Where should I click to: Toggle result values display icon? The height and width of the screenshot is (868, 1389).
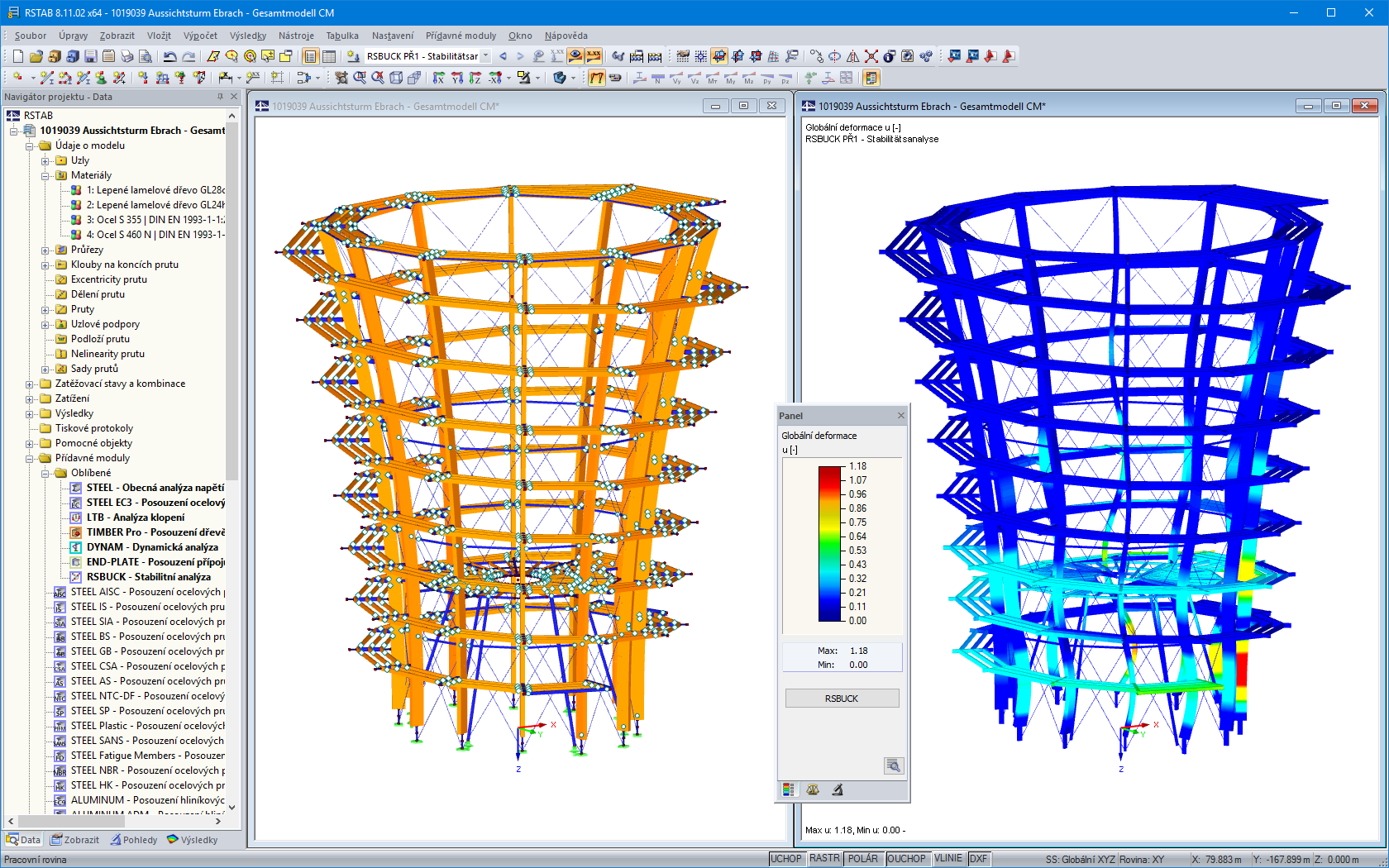(x=594, y=56)
